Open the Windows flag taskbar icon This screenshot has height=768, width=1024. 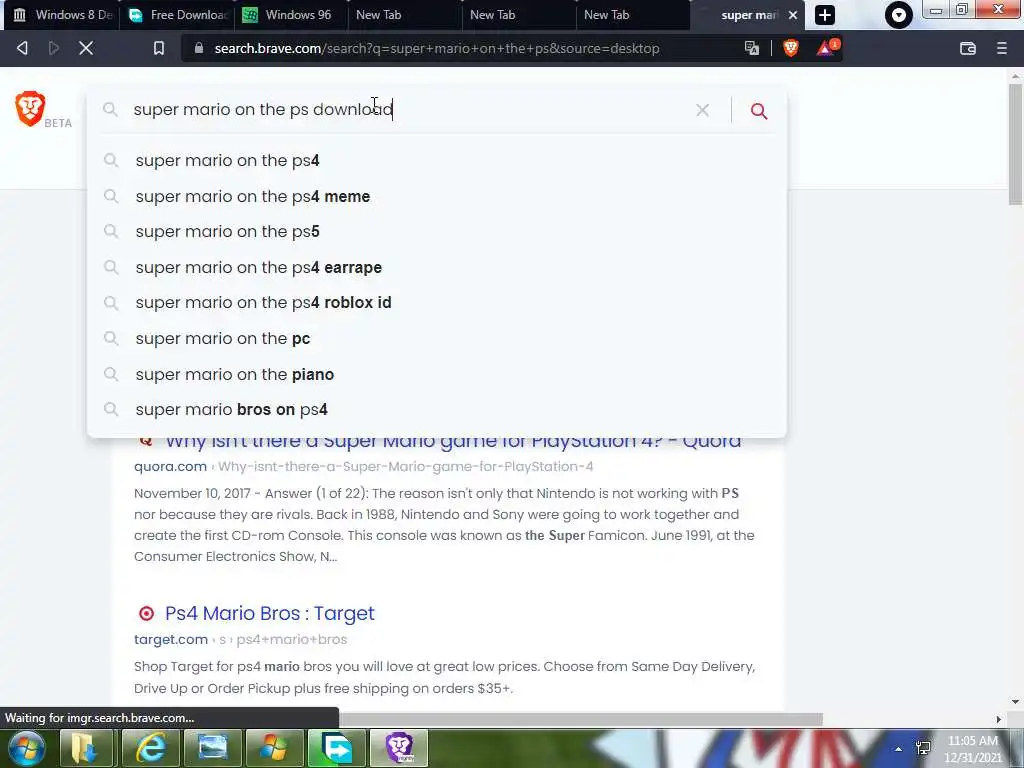point(274,748)
